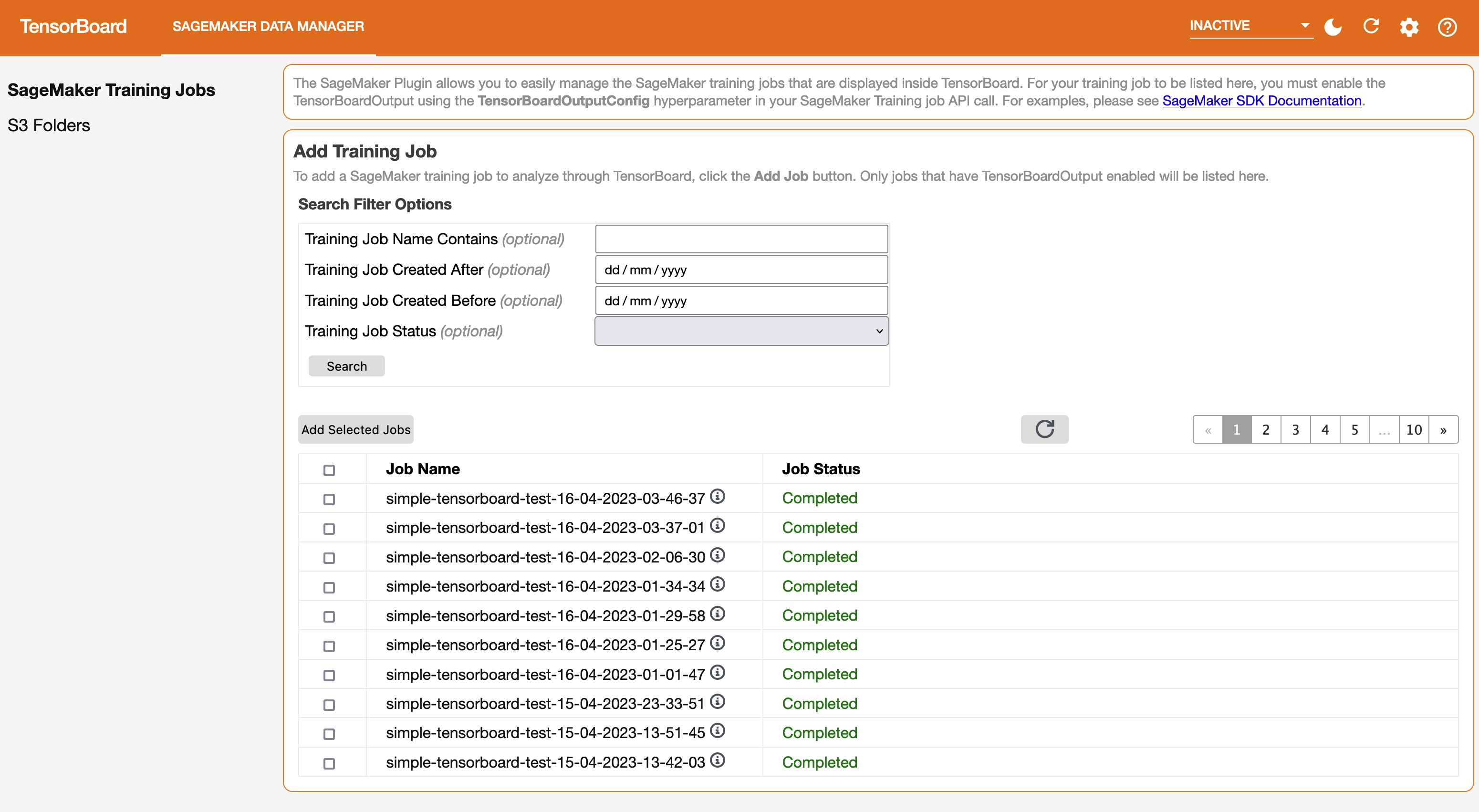The height and width of the screenshot is (812, 1479).
Task: Click Training Job Created Before date field
Action: click(x=741, y=301)
